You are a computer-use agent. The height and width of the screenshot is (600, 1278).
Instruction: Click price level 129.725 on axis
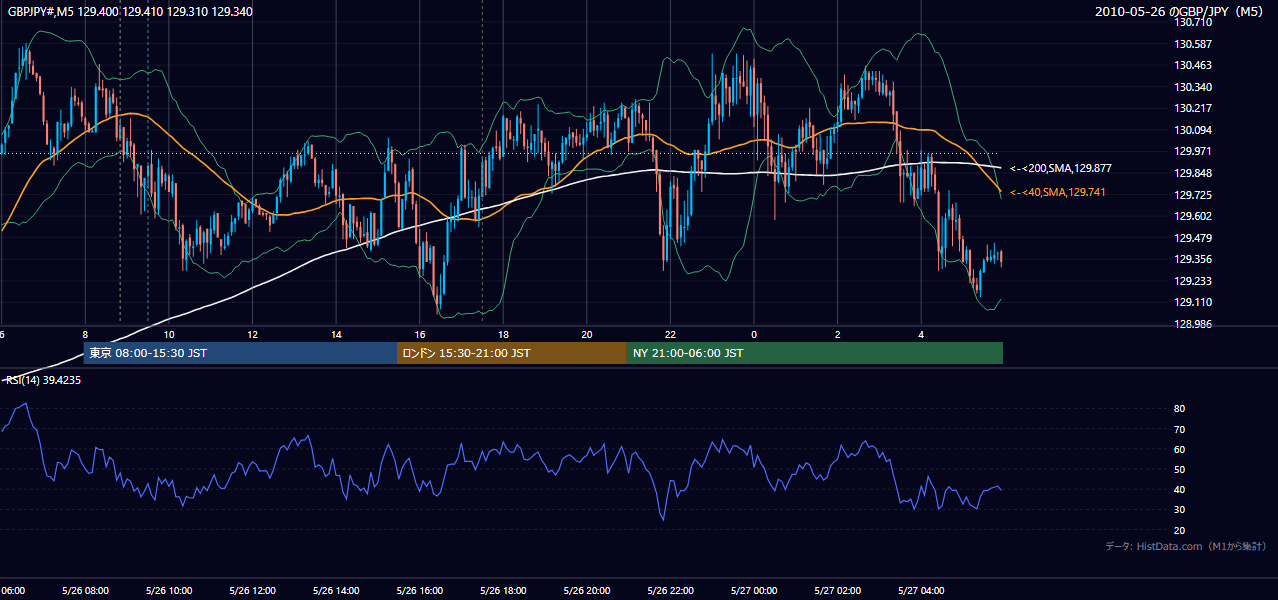coord(1192,195)
